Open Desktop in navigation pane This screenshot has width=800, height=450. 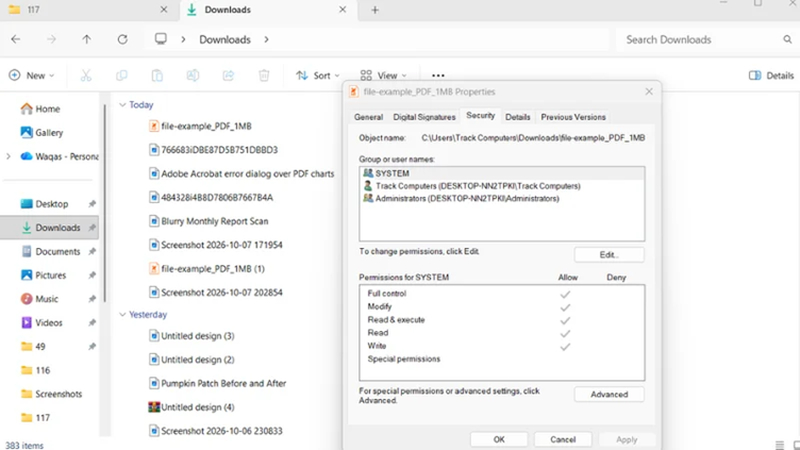tap(50, 204)
